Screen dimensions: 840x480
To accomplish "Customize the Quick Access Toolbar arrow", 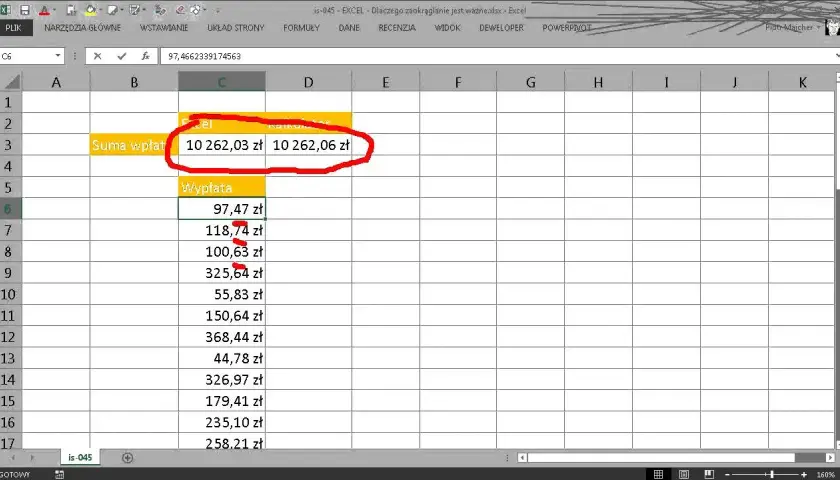I will tap(218, 10).
